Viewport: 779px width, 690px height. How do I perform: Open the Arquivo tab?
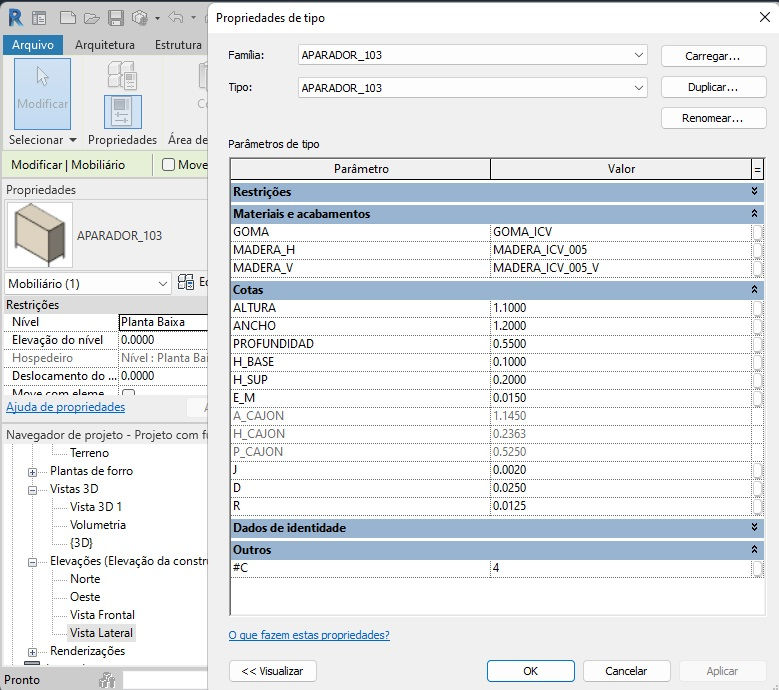pyautogui.click(x=33, y=45)
